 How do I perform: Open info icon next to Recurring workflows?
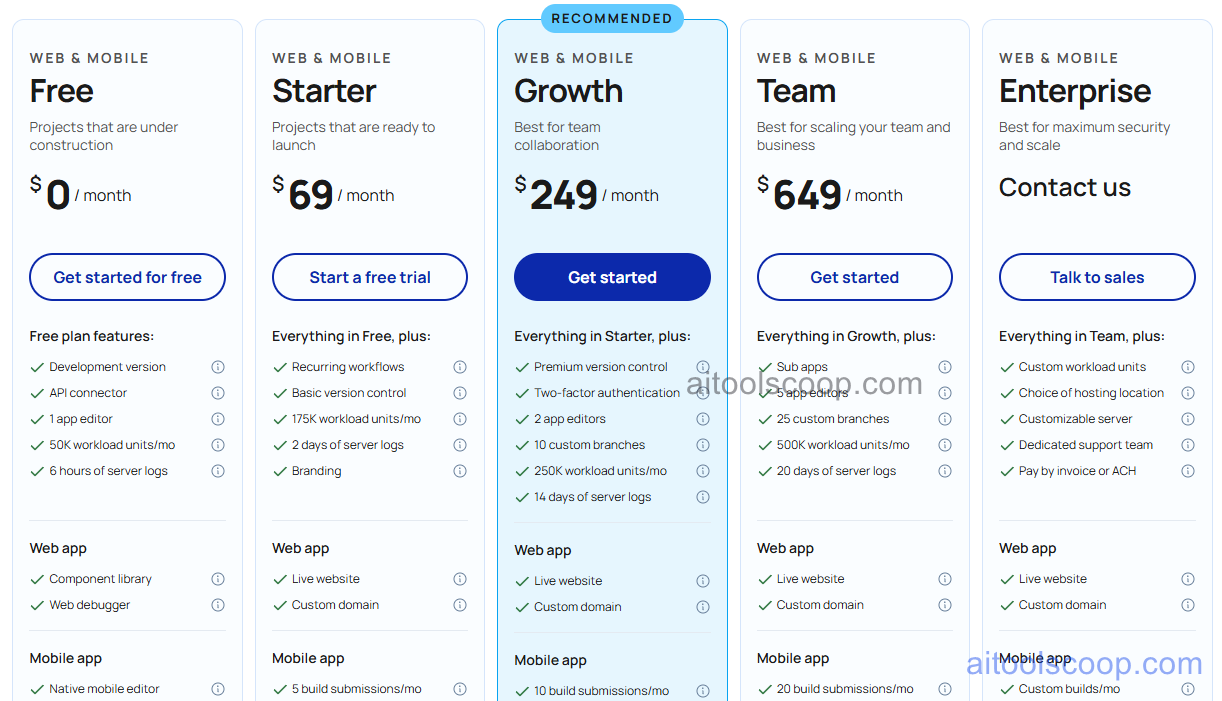pyautogui.click(x=460, y=367)
